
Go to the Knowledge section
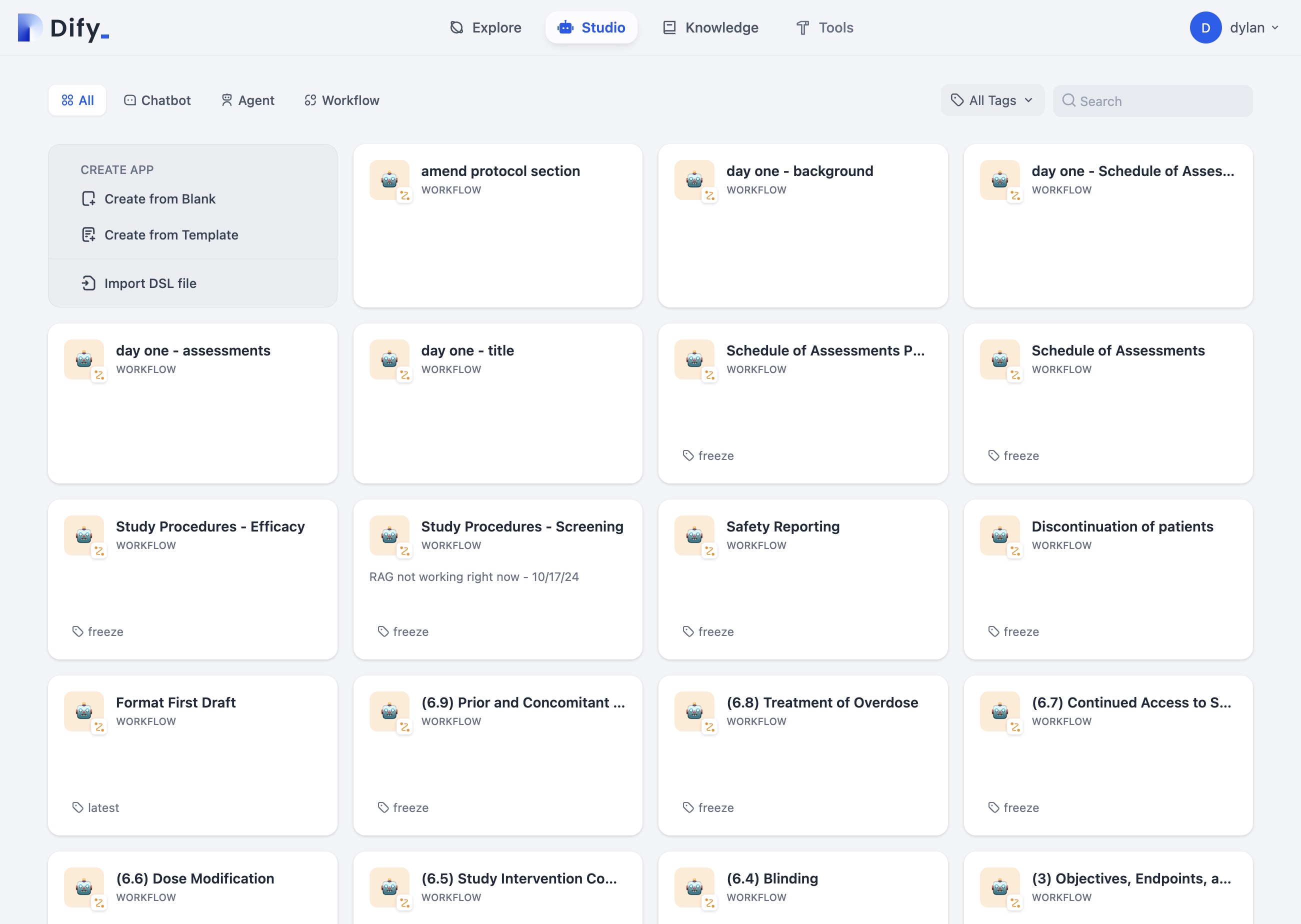coord(710,27)
